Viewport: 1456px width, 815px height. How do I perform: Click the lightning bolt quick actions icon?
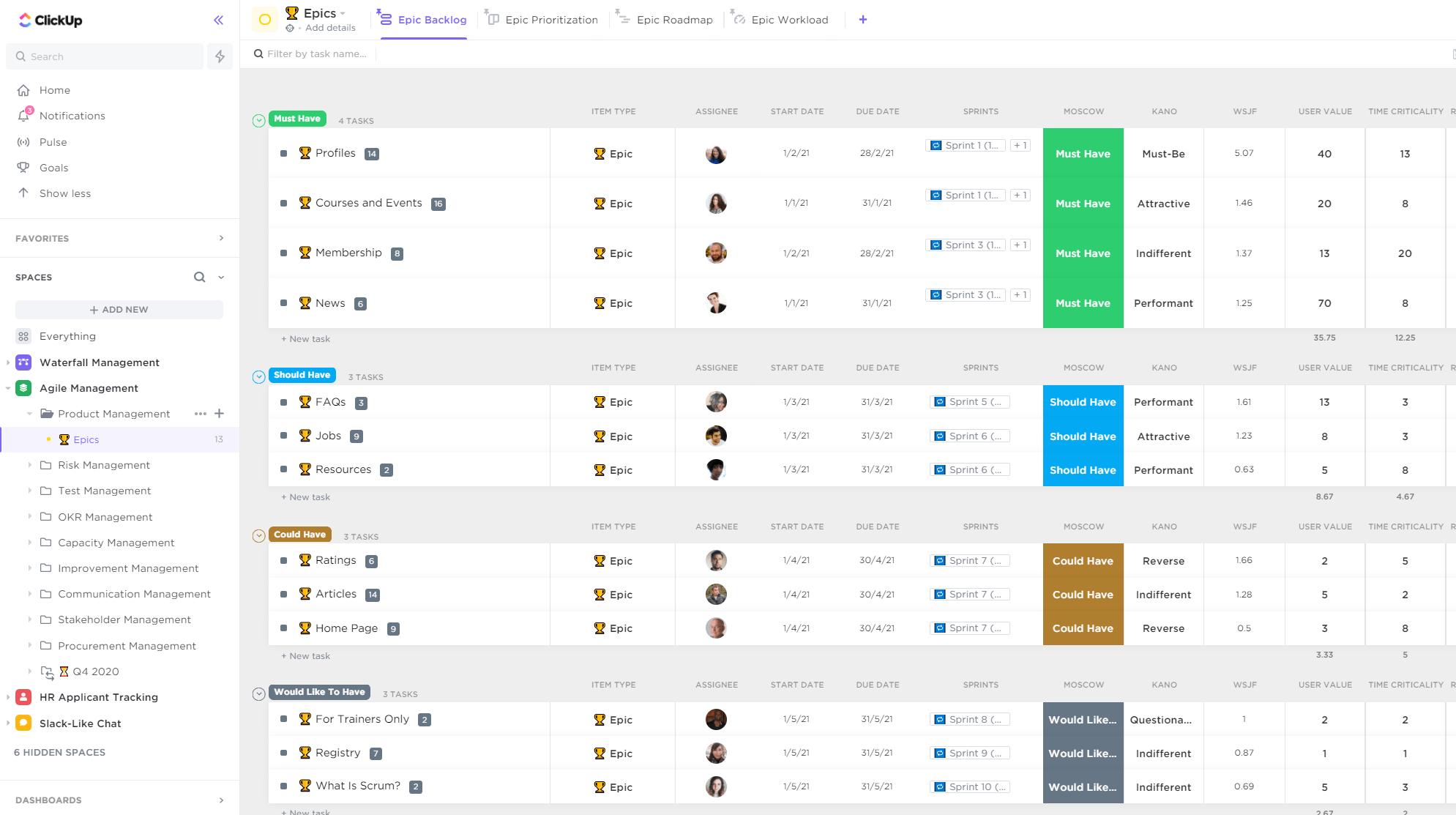[x=220, y=56]
